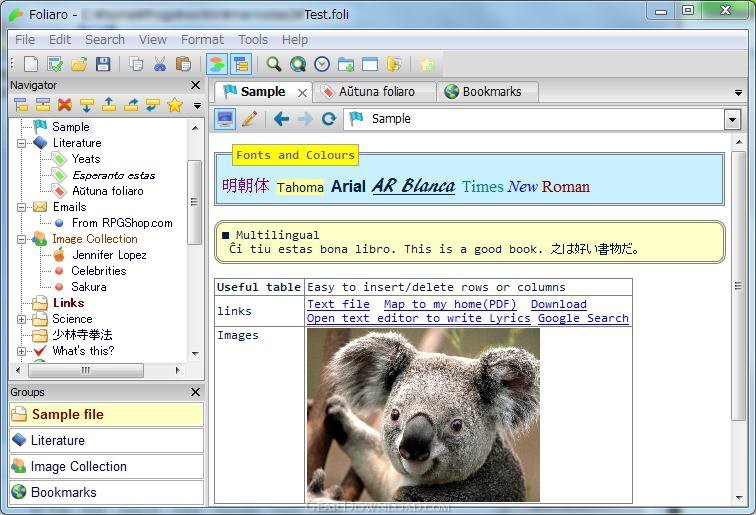The height and width of the screenshot is (515, 756).
Task: Select the Image Collection group button
Action: [106, 466]
